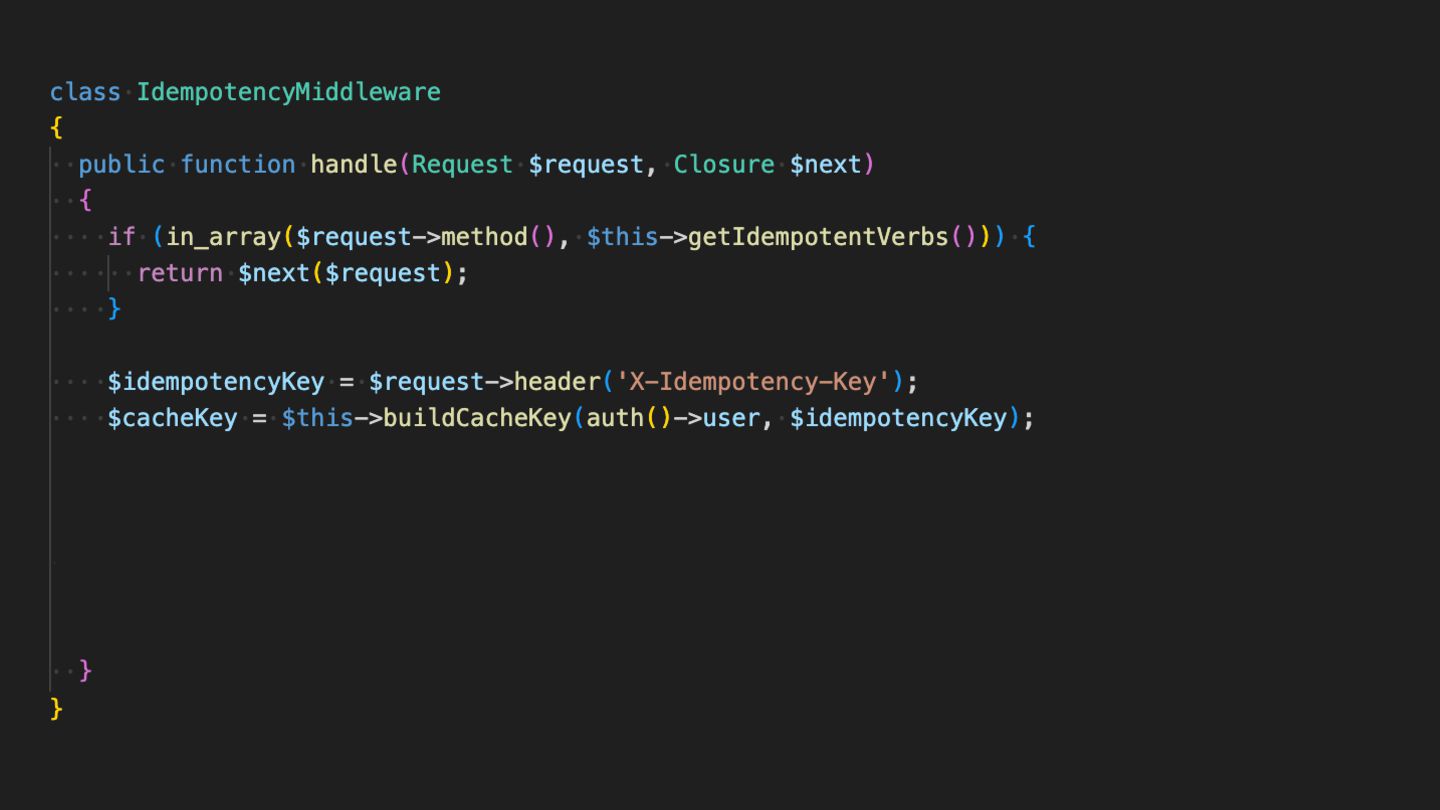The image size is (1440, 810).
Task: Click the return keyword
Action: pos(180,273)
